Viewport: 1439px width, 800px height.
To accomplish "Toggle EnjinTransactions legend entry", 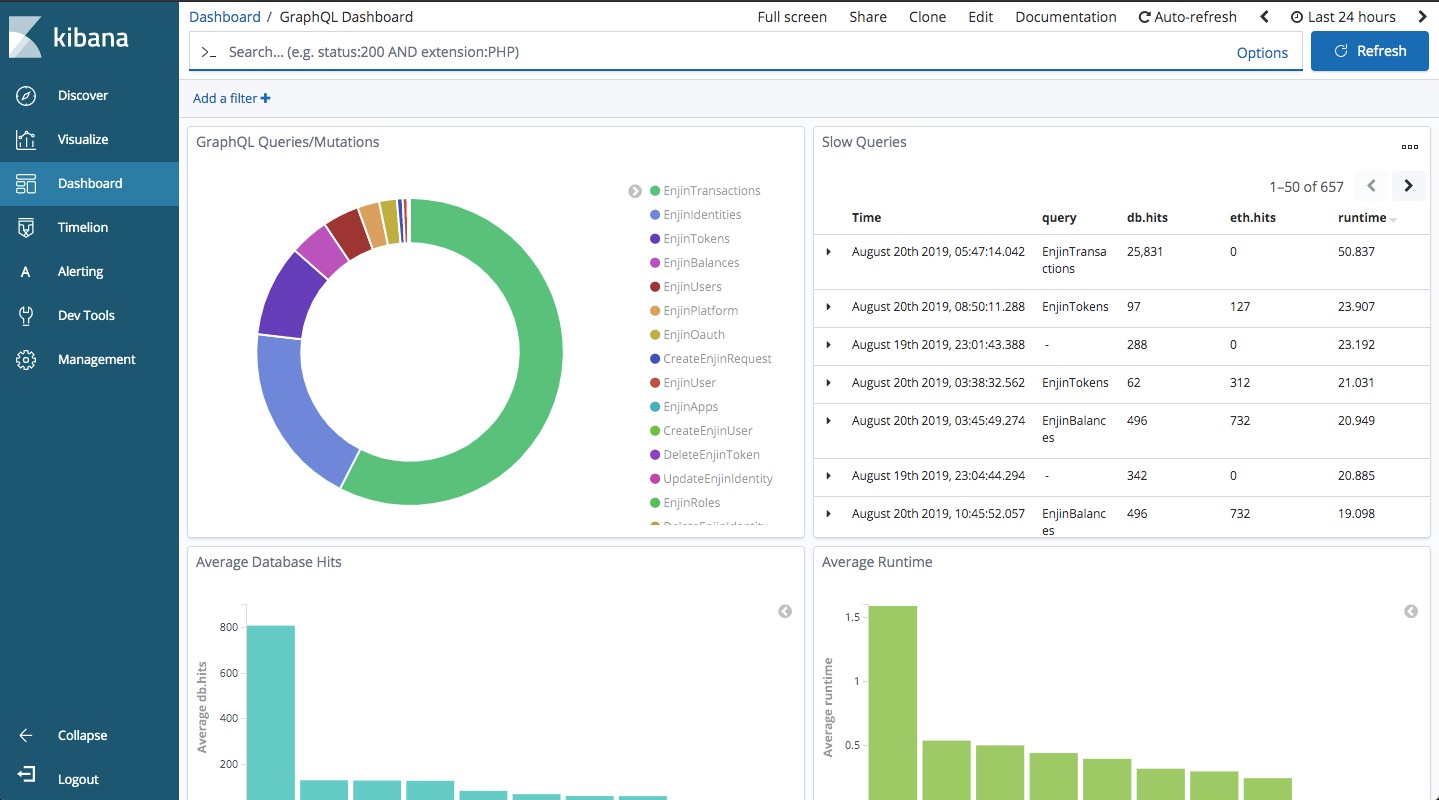I will pyautogui.click(x=705, y=191).
